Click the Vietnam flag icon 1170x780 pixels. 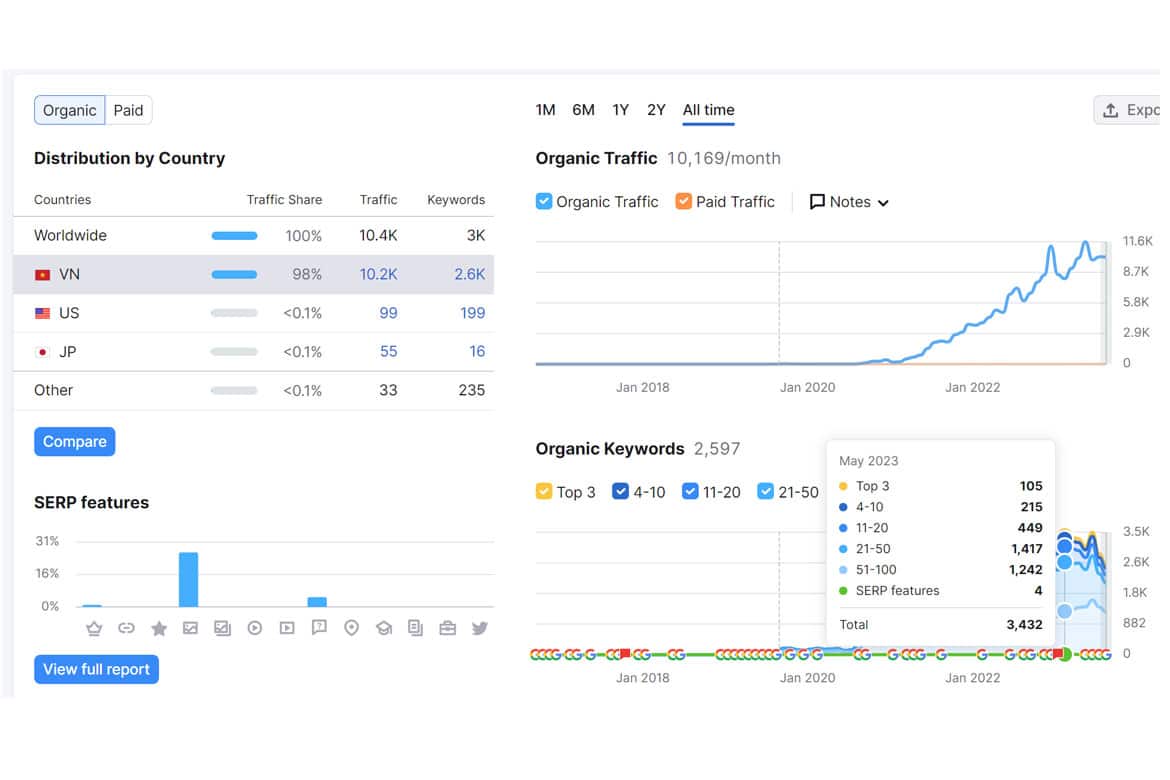pyautogui.click(x=43, y=275)
